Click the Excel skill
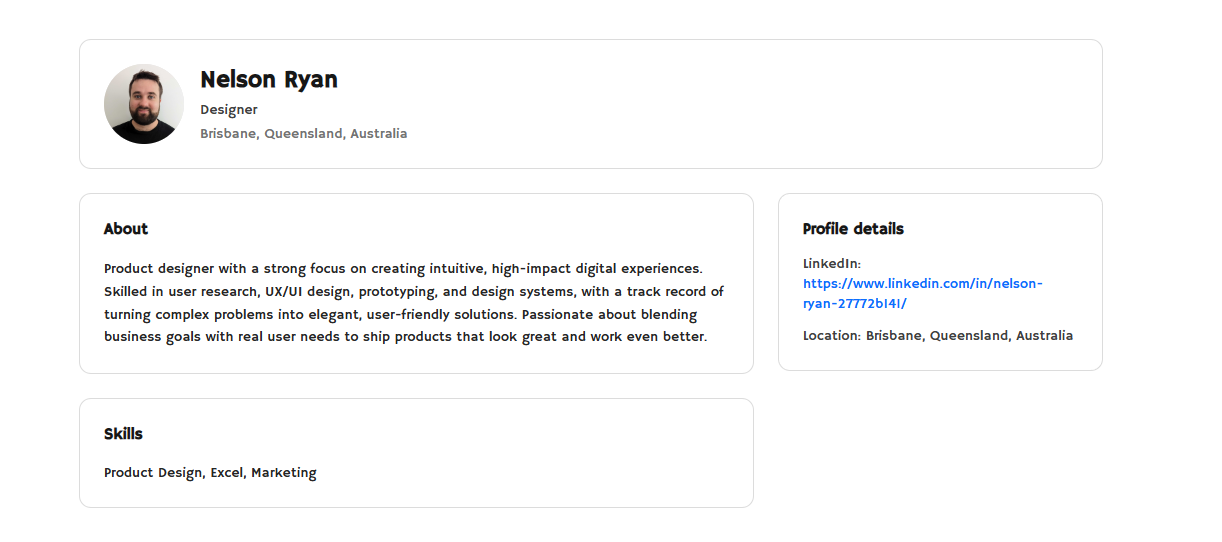1222x542 pixels. (226, 473)
